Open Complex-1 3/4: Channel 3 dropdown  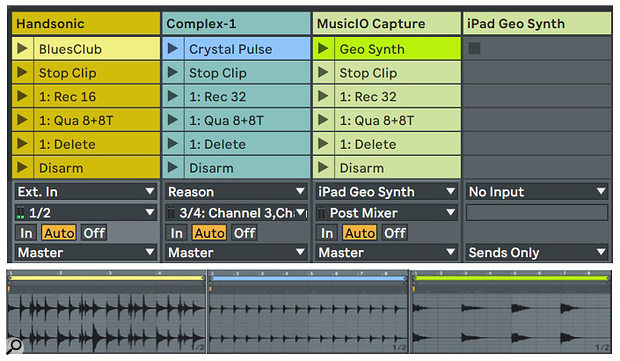pos(236,213)
